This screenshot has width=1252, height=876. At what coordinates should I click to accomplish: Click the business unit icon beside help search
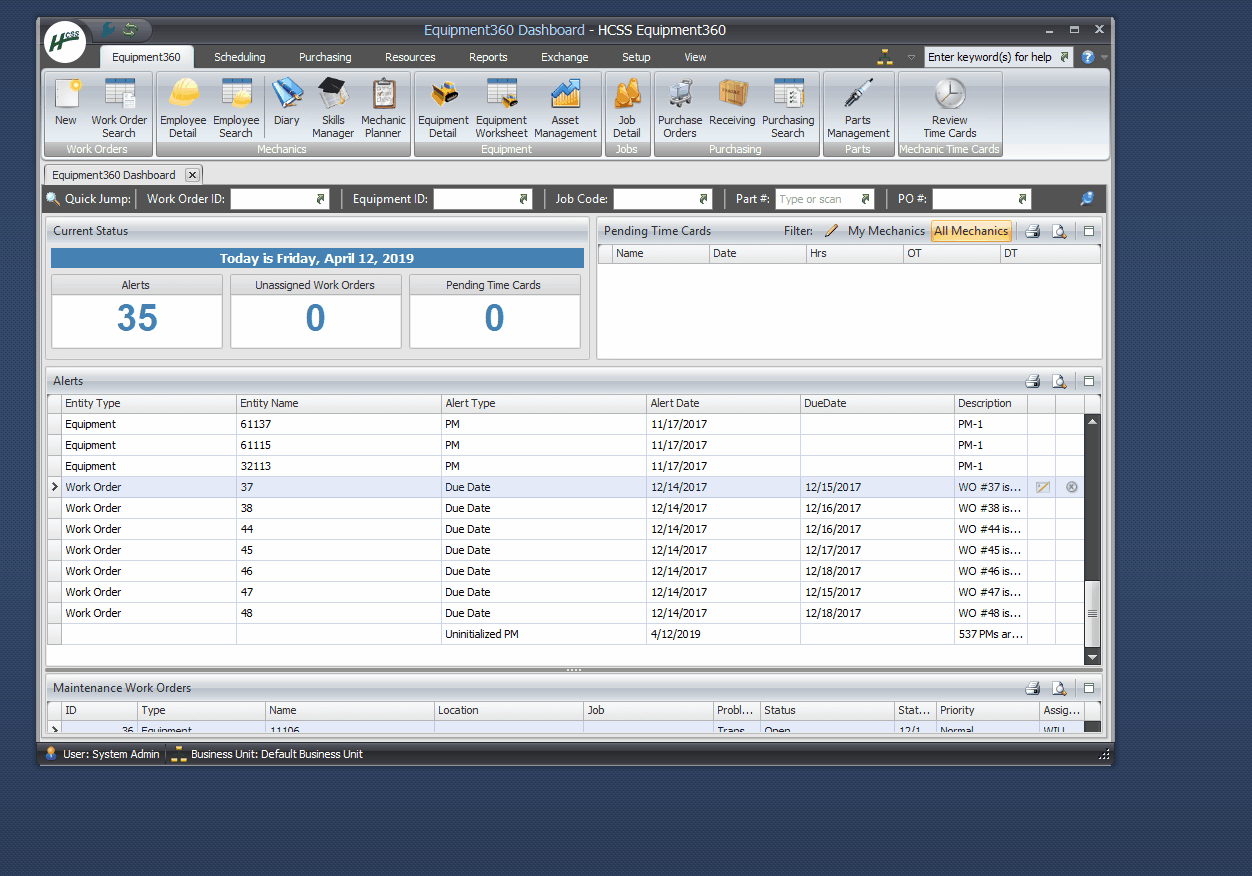pyautogui.click(x=885, y=57)
